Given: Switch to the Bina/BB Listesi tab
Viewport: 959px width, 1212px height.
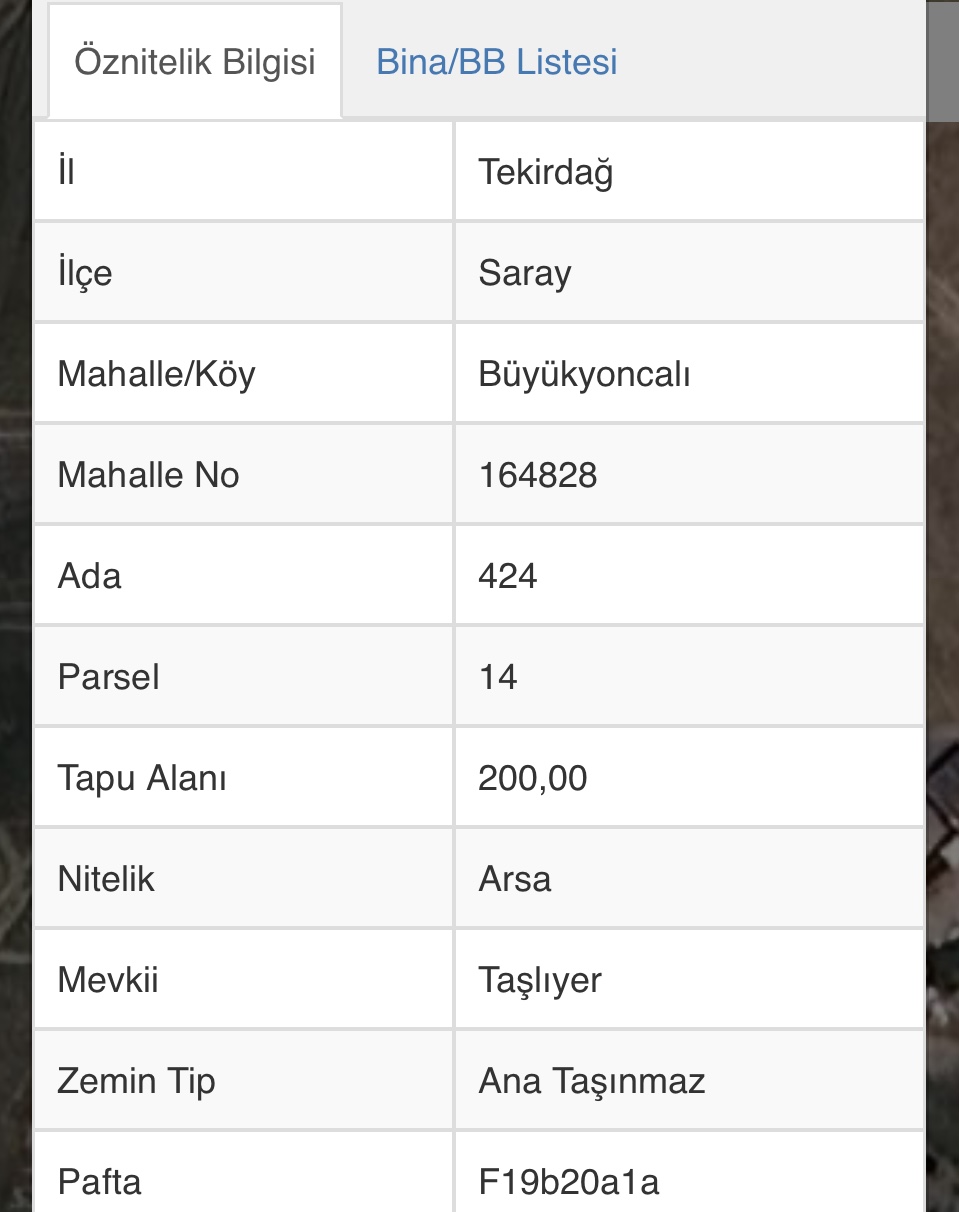Looking at the screenshot, I should pos(496,62).
